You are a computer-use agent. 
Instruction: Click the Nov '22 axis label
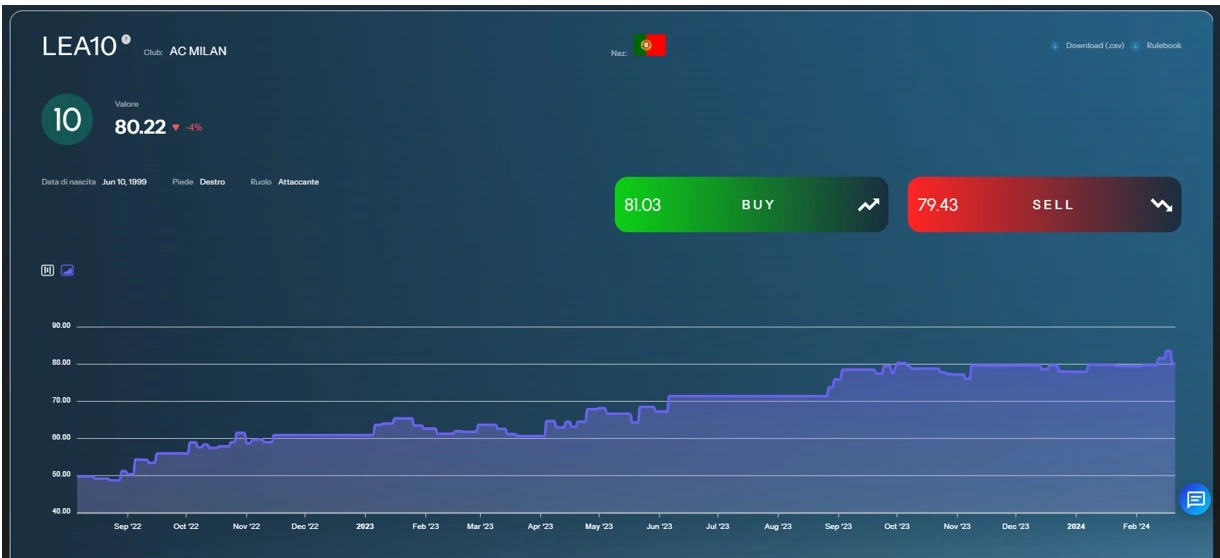246,526
